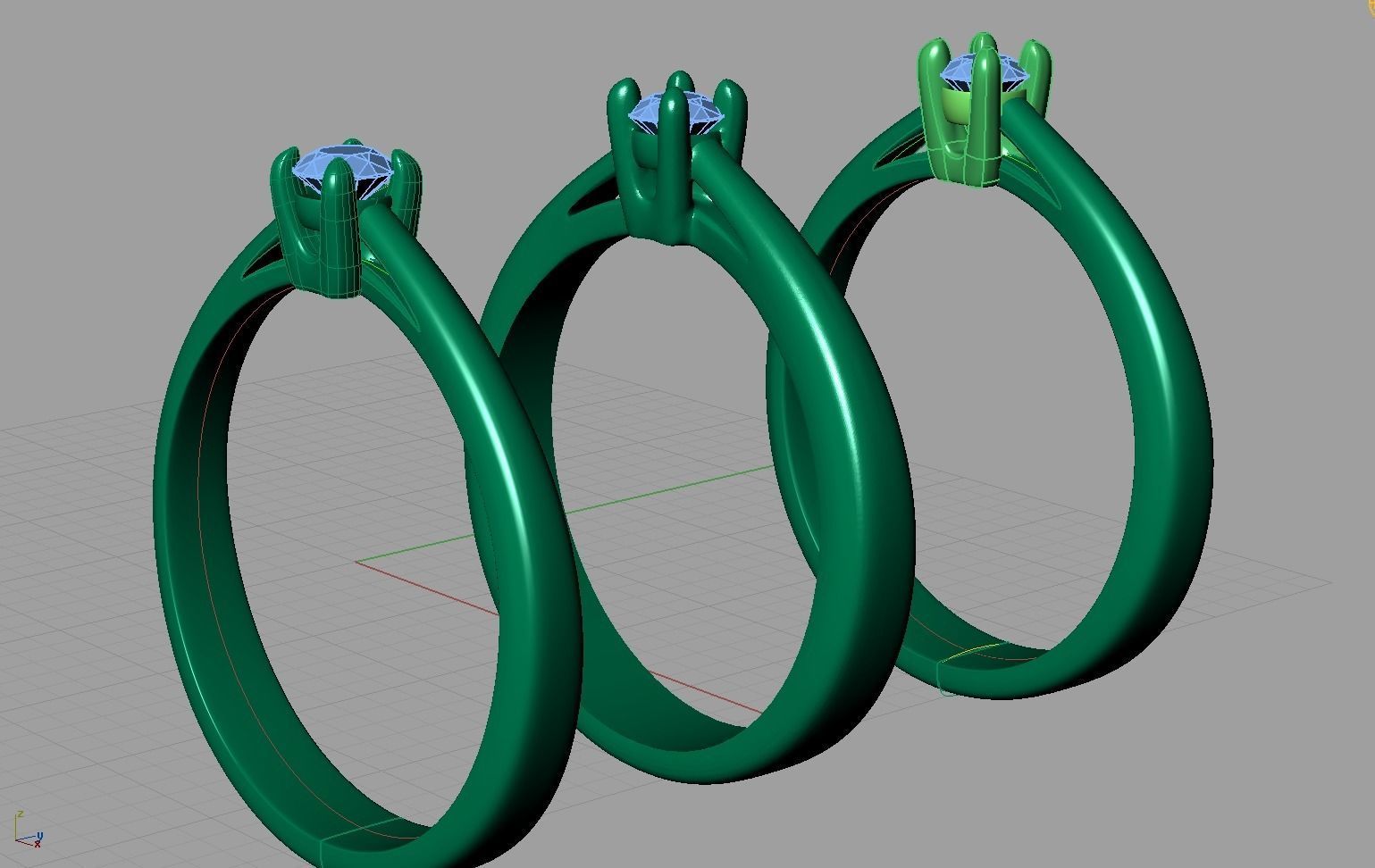The image size is (1375, 868).
Task: Click the red X-axis line on grid
Action: tap(427, 588)
